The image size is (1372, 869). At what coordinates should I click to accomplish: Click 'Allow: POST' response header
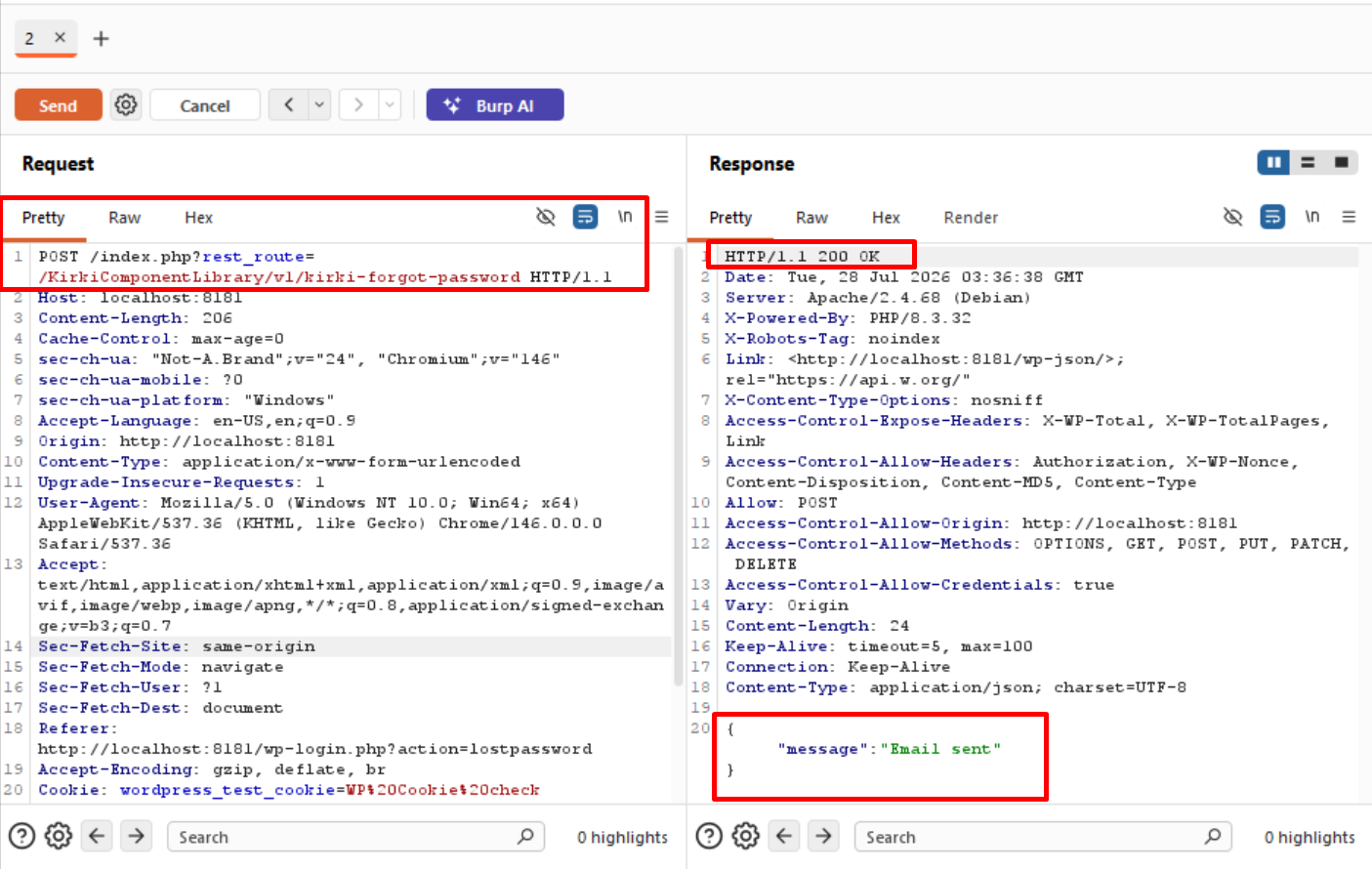click(781, 502)
